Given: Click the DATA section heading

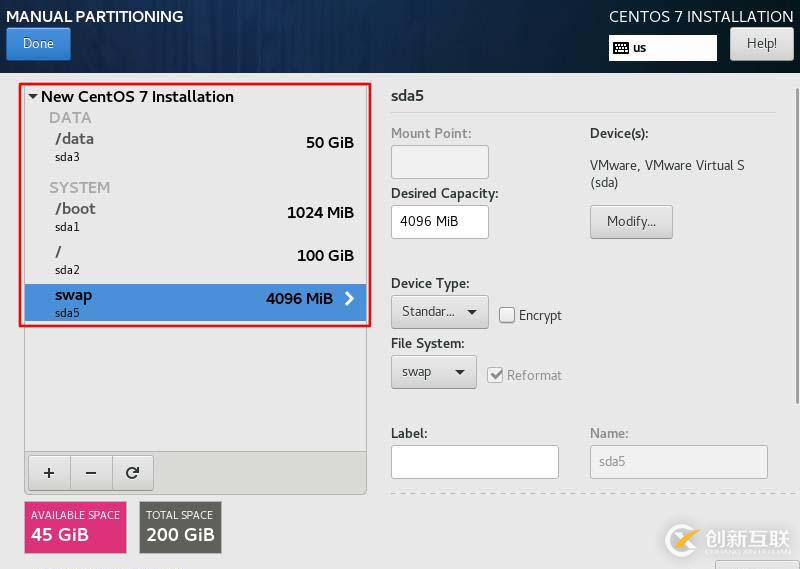Looking at the screenshot, I should tap(70, 117).
